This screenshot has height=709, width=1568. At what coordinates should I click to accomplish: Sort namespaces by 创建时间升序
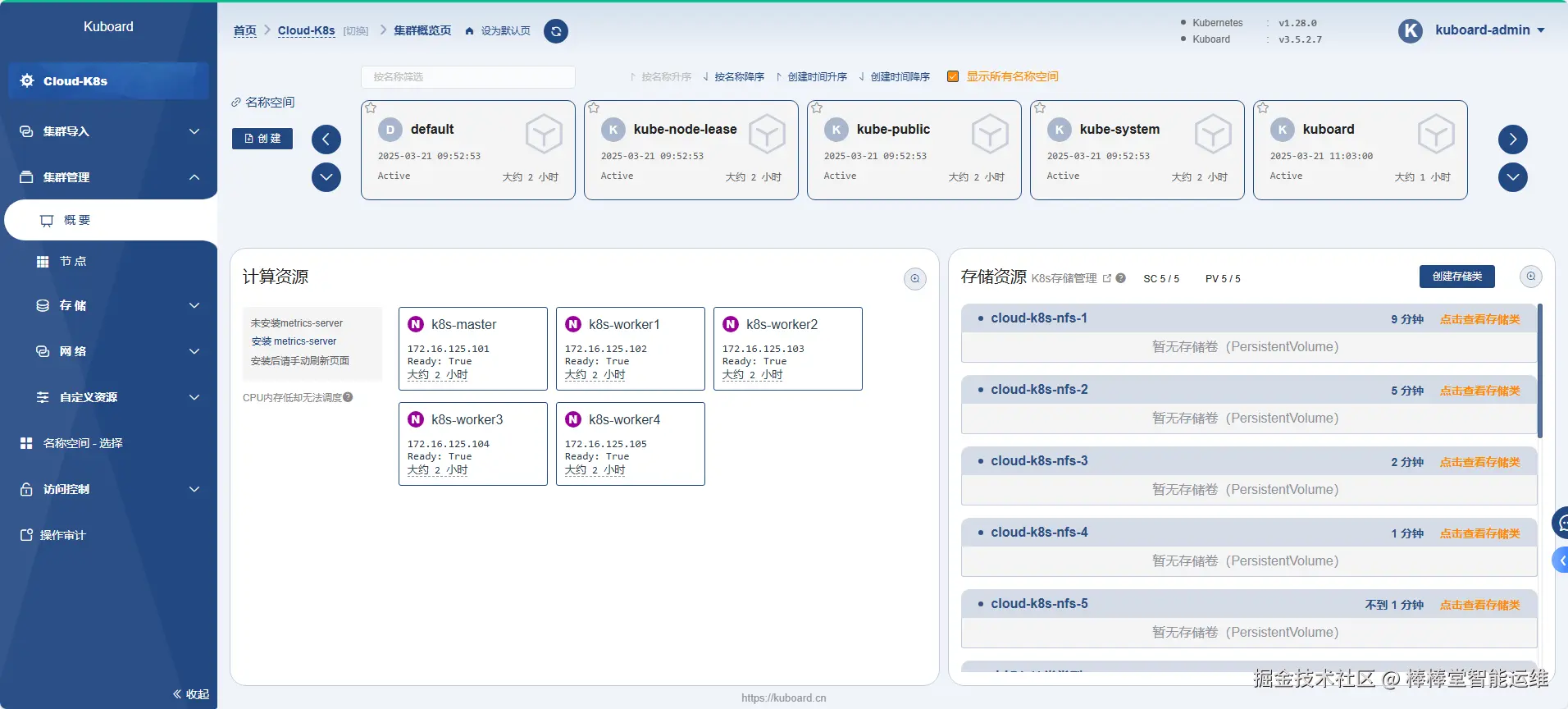pos(811,76)
